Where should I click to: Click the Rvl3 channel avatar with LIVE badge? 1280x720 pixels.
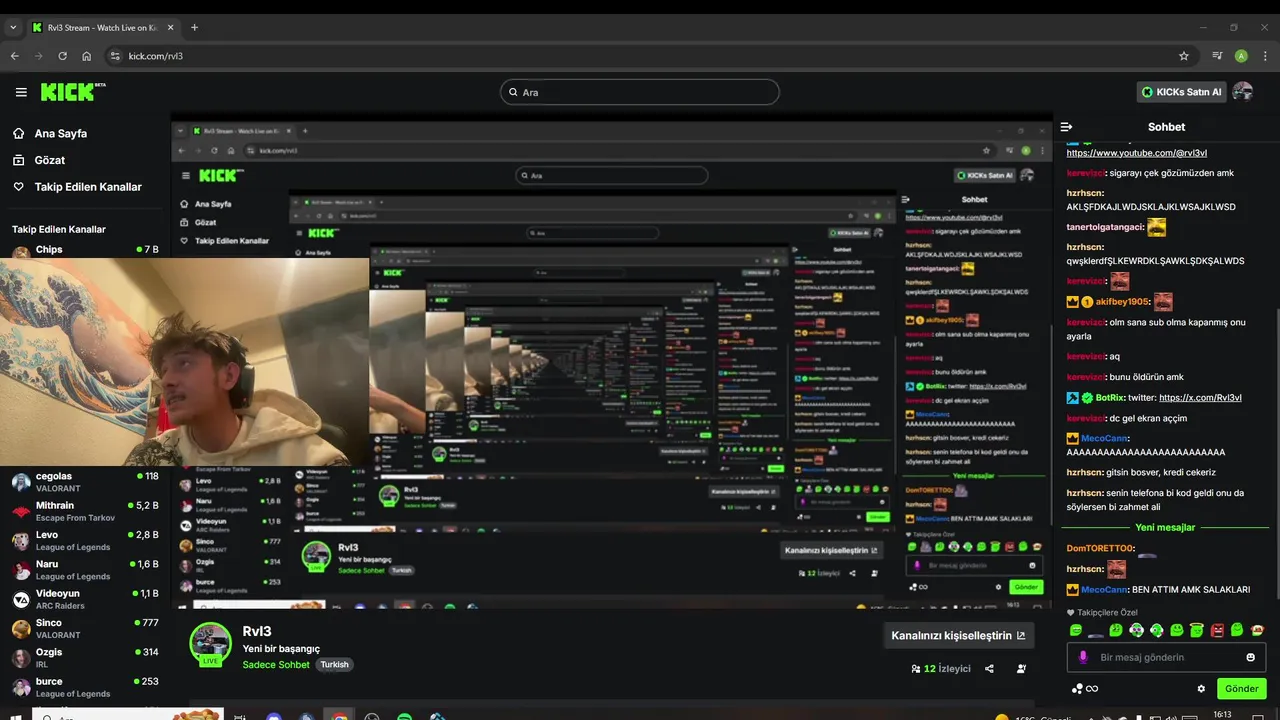210,643
